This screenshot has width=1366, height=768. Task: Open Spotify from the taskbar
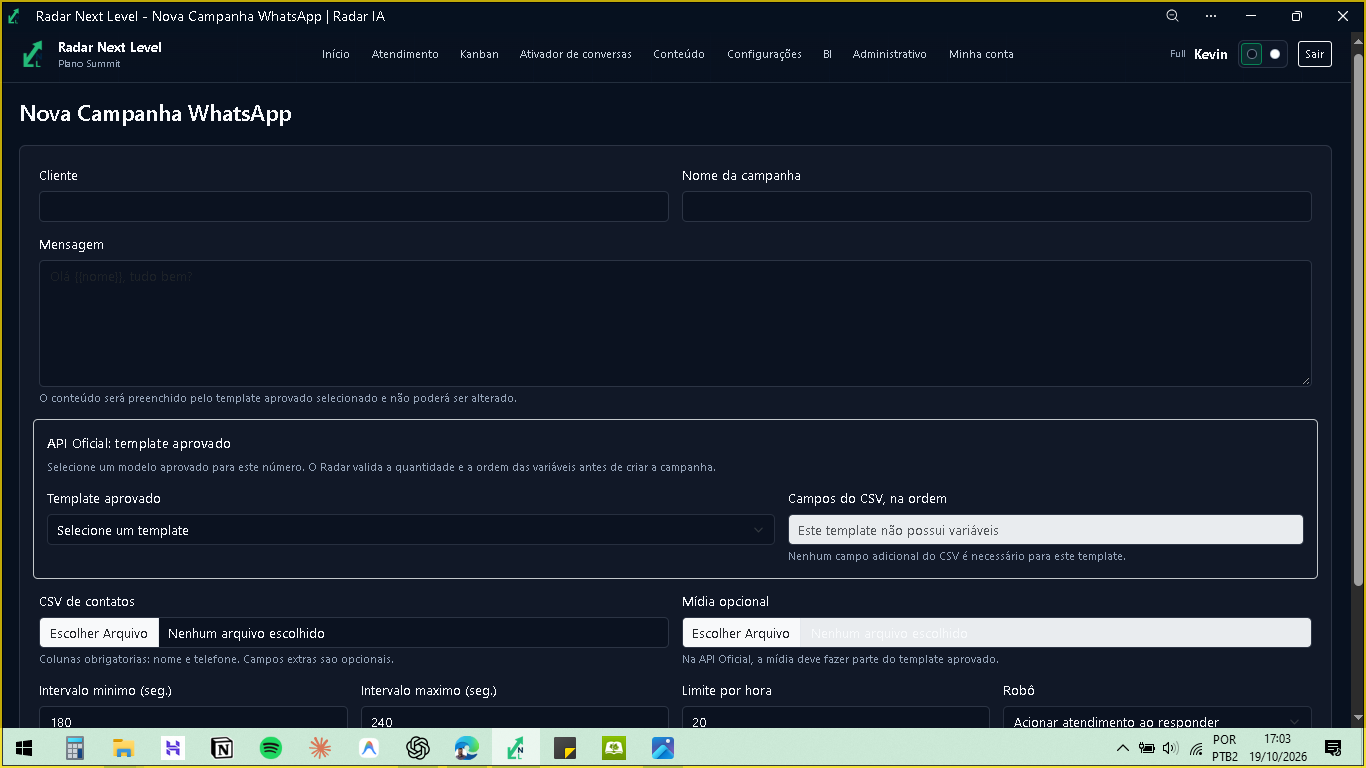tap(270, 748)
